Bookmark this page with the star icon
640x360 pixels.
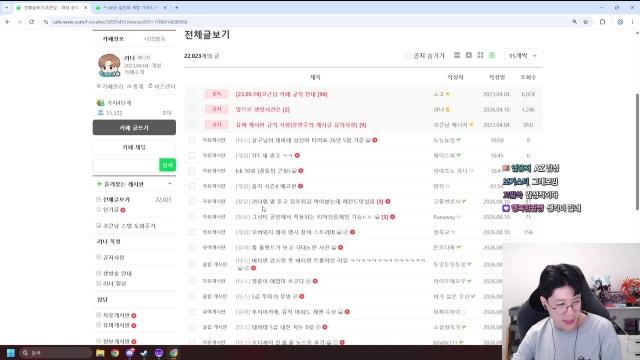tap(586, 22)
